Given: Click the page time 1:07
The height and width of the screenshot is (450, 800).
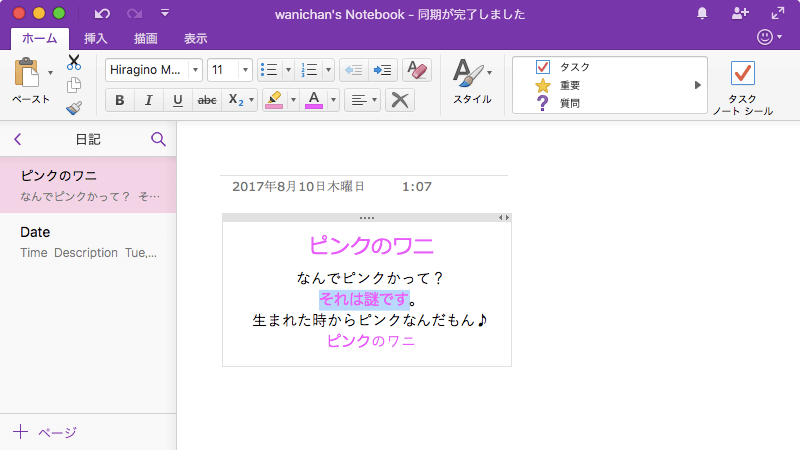Looking at the screenshot, I should coord(417,187).
